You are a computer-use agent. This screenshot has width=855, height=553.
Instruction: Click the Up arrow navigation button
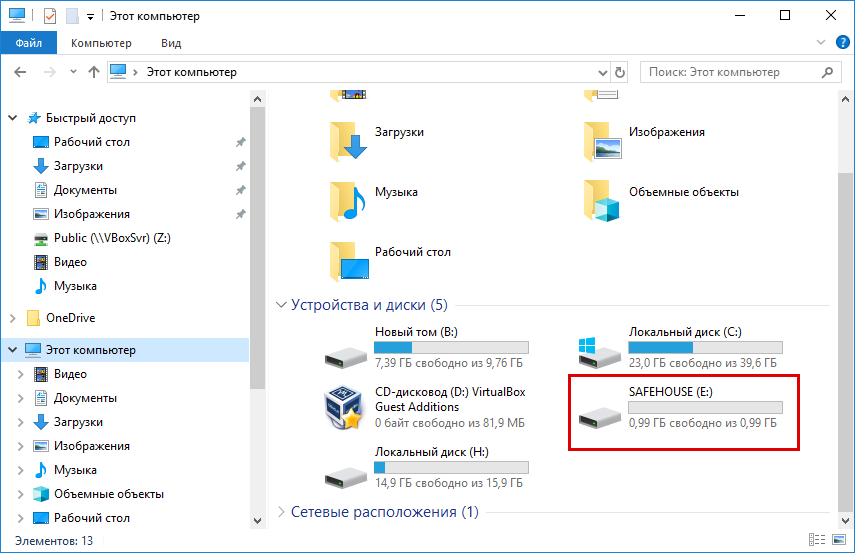(94, 73)
